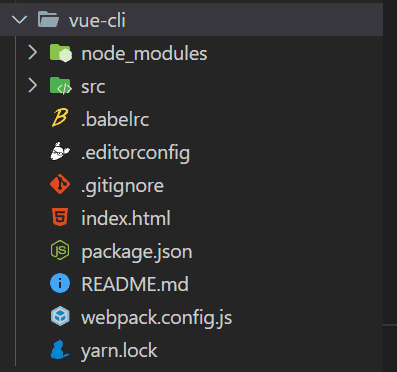This screenshot has width=397, height=372.
Task: Click the Babel icon beside .babelrc
Action: tap(60, 119)
